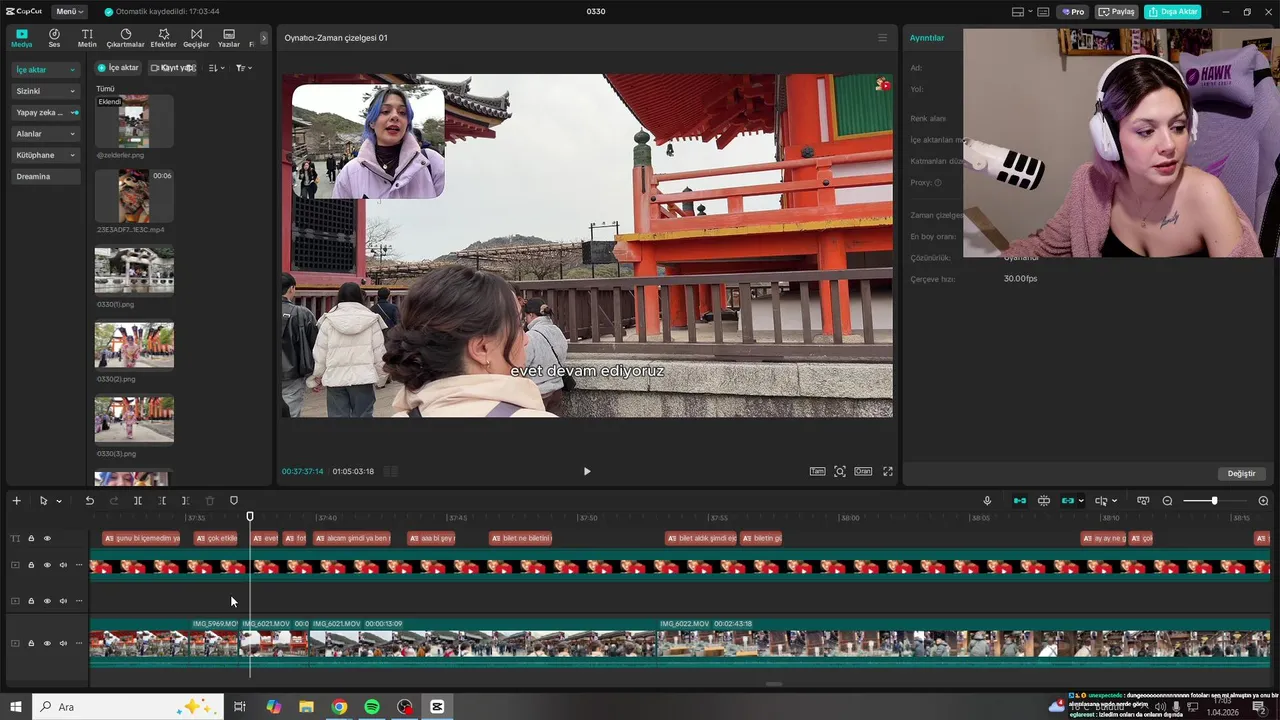Select the @zelderler.png media thumbnail
This screenshot has width=1280, height=720.
(x=134, y=122)
